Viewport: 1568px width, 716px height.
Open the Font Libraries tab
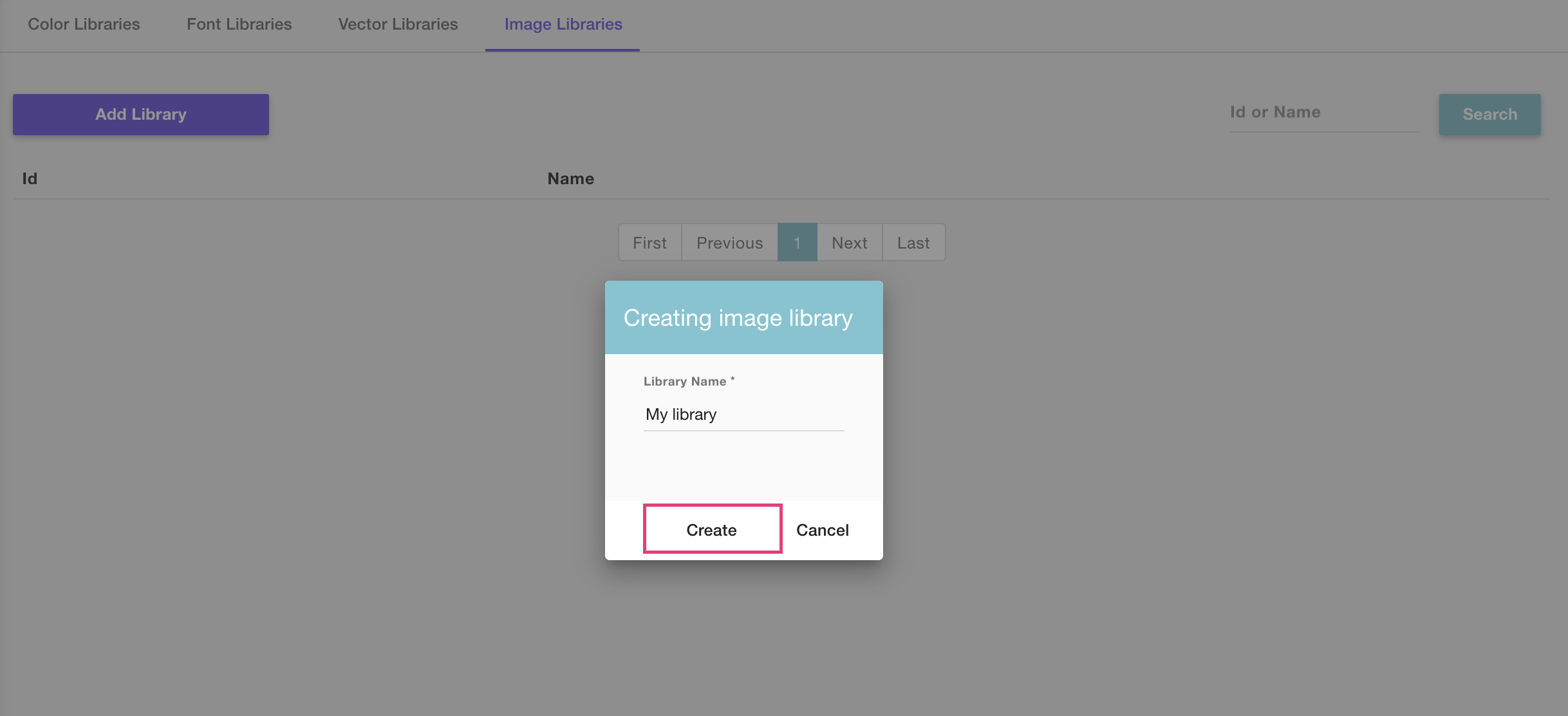(239, 24)
